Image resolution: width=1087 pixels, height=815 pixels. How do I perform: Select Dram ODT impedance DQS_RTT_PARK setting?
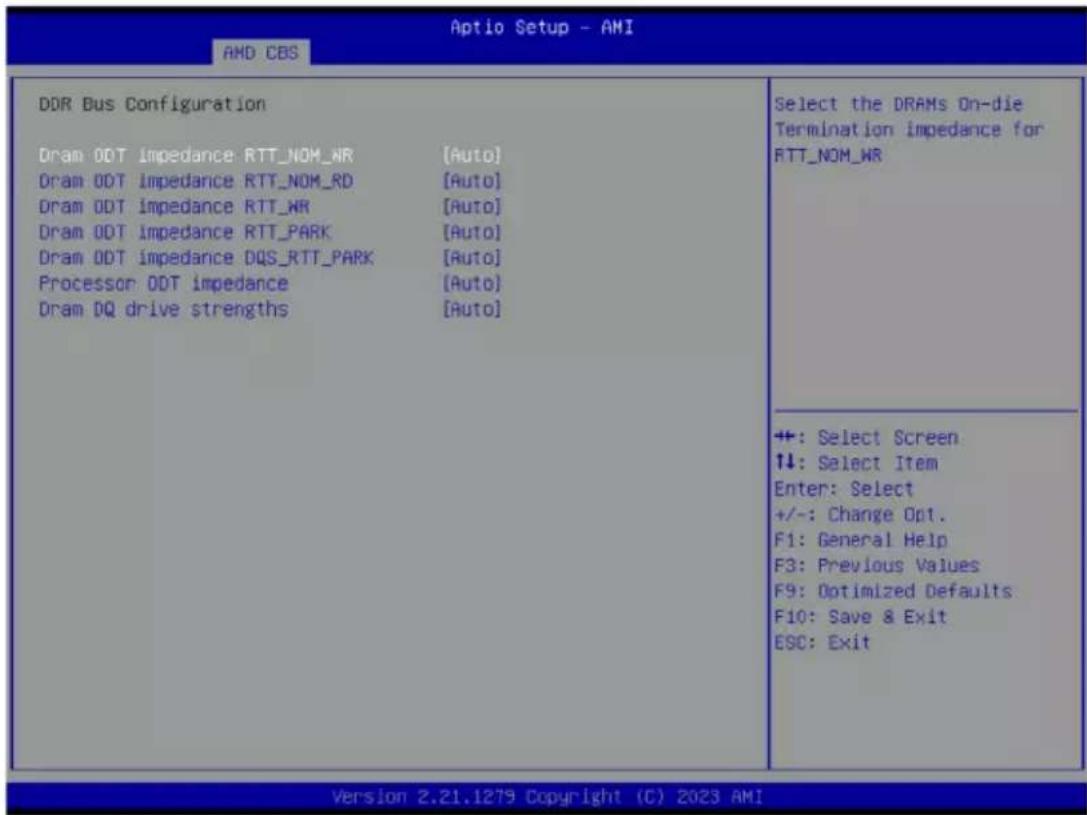pyautogui.click(x=206, y=258)
